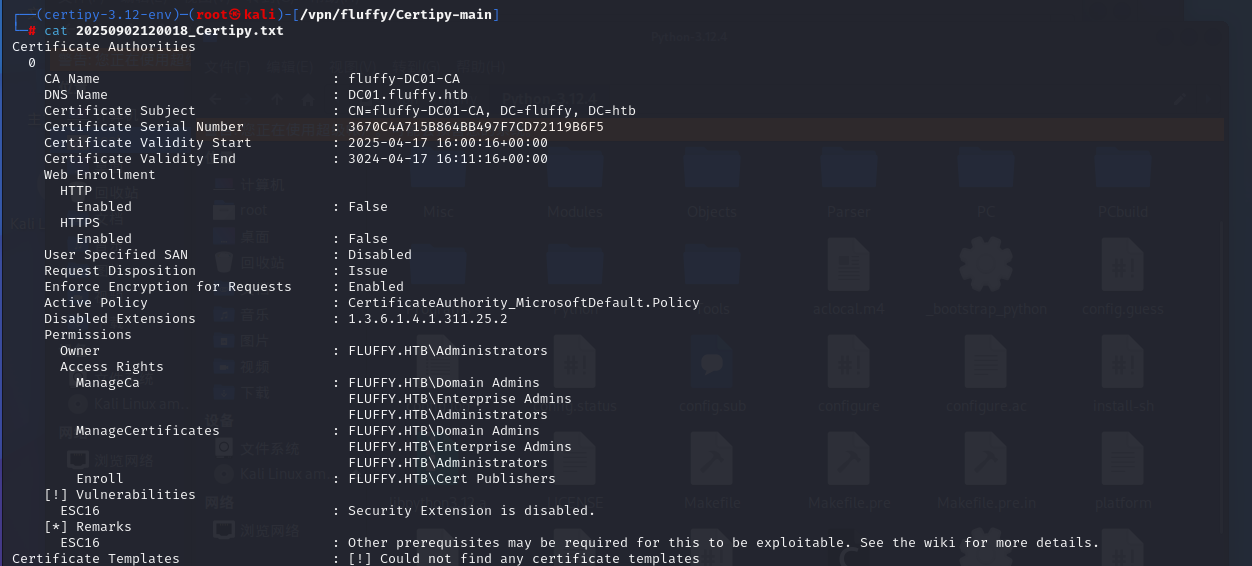Screen dimensions: 1252x566
Task: Click the install-sh script icon
Action: click(x=1122, y=365)
